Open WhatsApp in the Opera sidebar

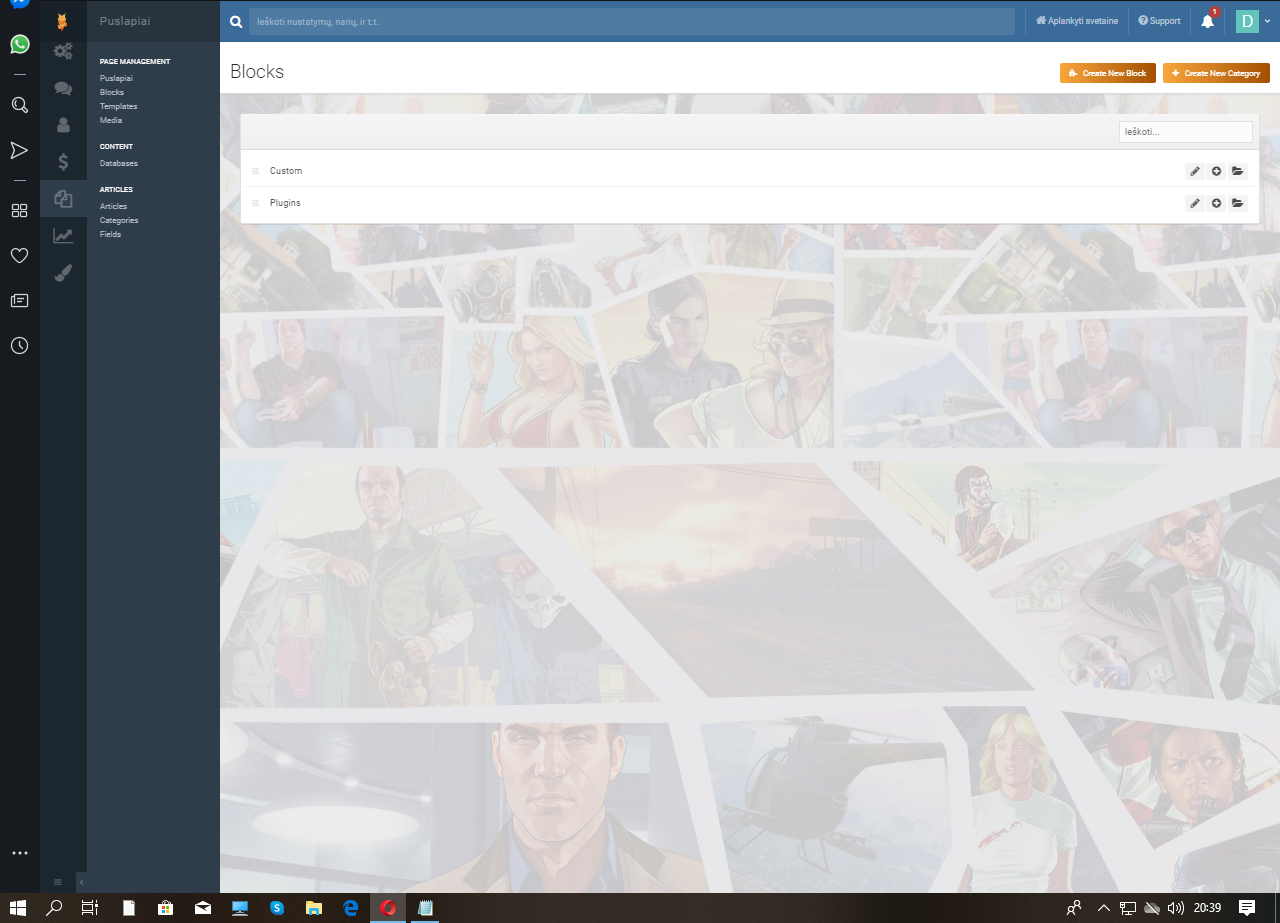[19, 44]
